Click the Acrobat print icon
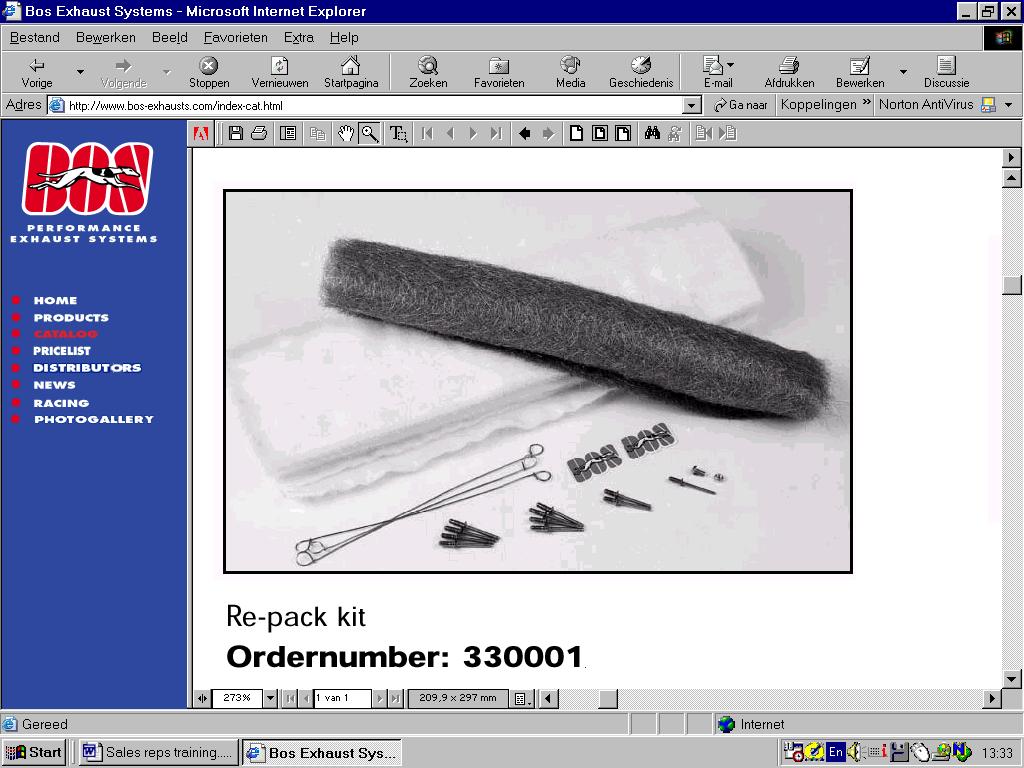Image resolution: width=1024 pixels, height=768 pixels. tap(259, 133)
